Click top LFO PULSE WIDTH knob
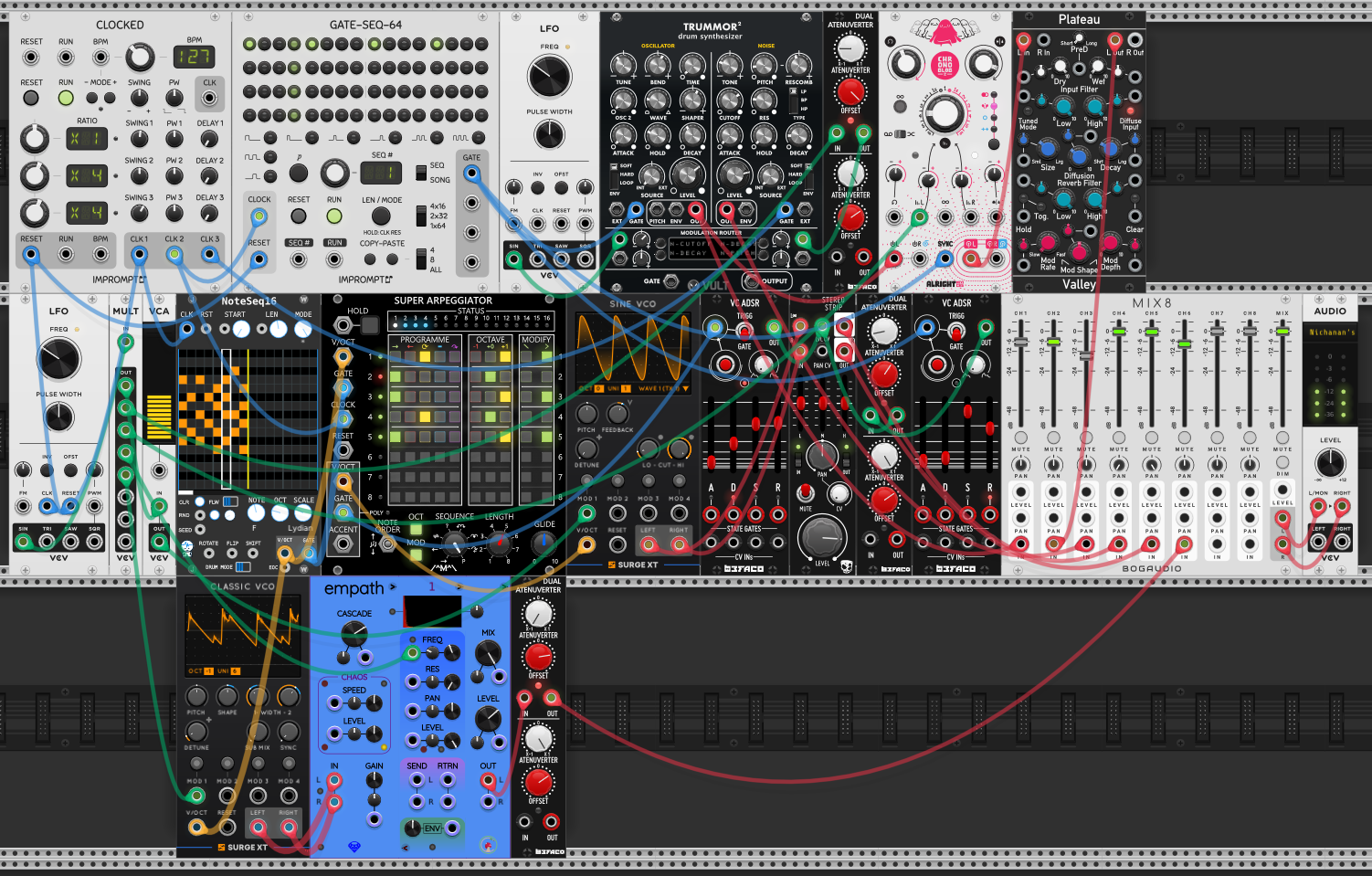The height and width of the screenshot is (876, 1372). [x=549, y=134]
